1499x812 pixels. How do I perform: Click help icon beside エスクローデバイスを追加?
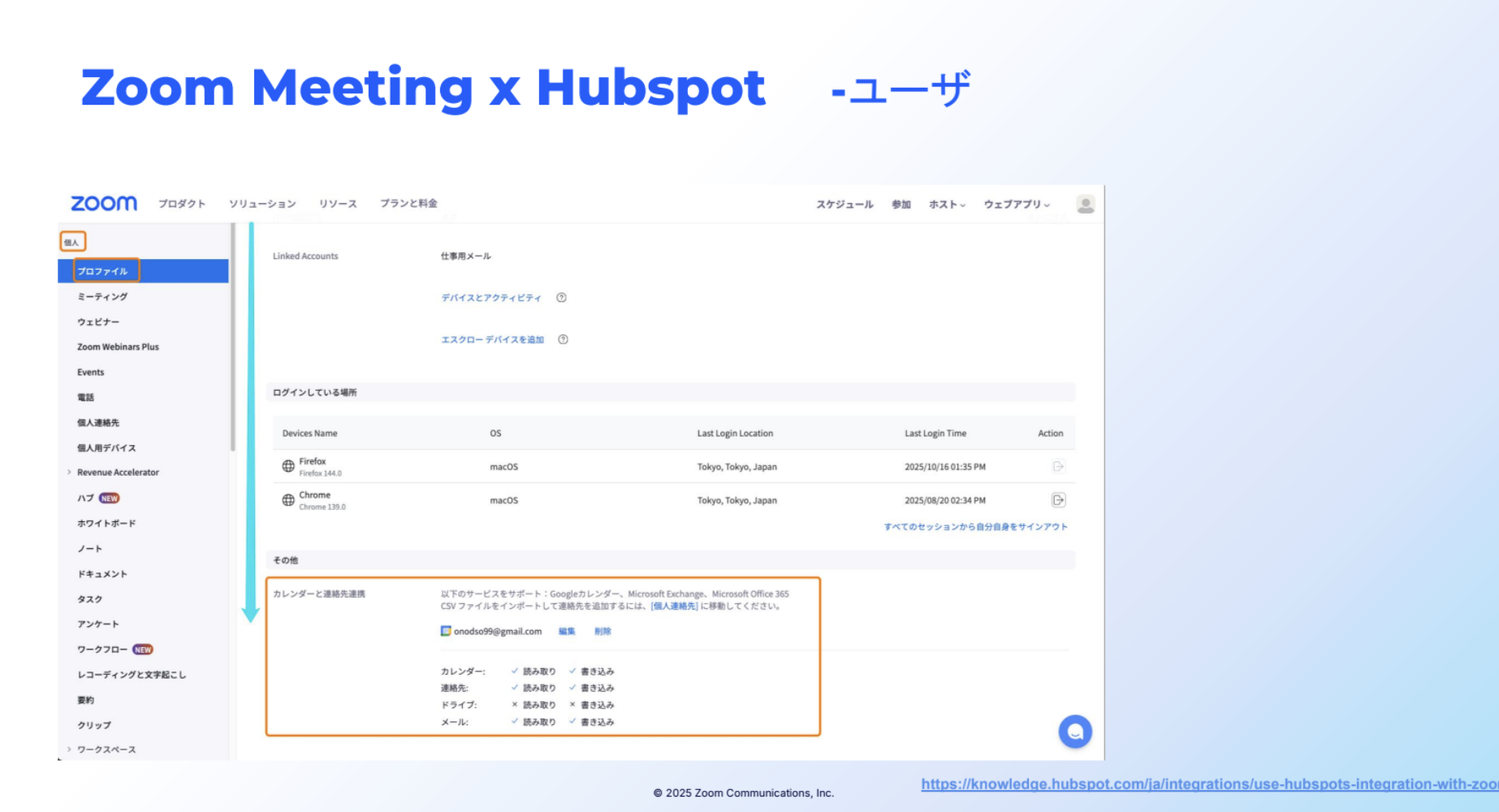pyautogui.click(x=563, y=339)
